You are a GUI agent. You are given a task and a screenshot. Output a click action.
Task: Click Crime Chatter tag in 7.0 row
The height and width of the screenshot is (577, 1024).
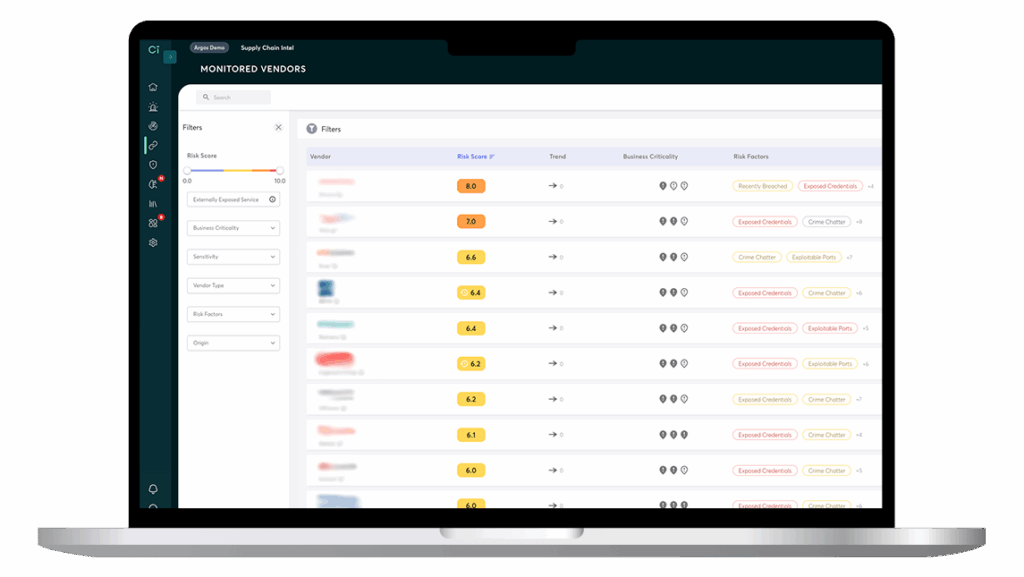pos(827,222)
